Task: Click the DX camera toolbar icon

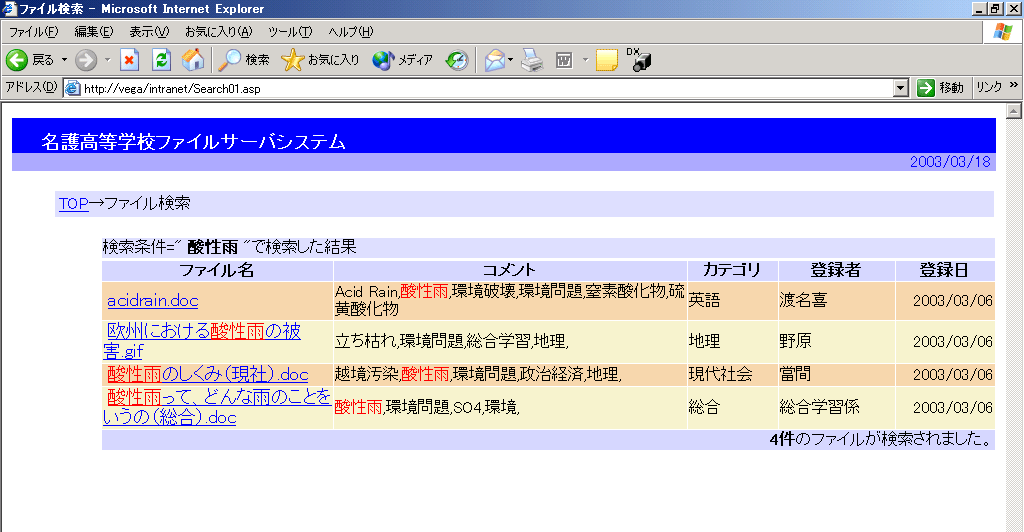Action: 639,59
